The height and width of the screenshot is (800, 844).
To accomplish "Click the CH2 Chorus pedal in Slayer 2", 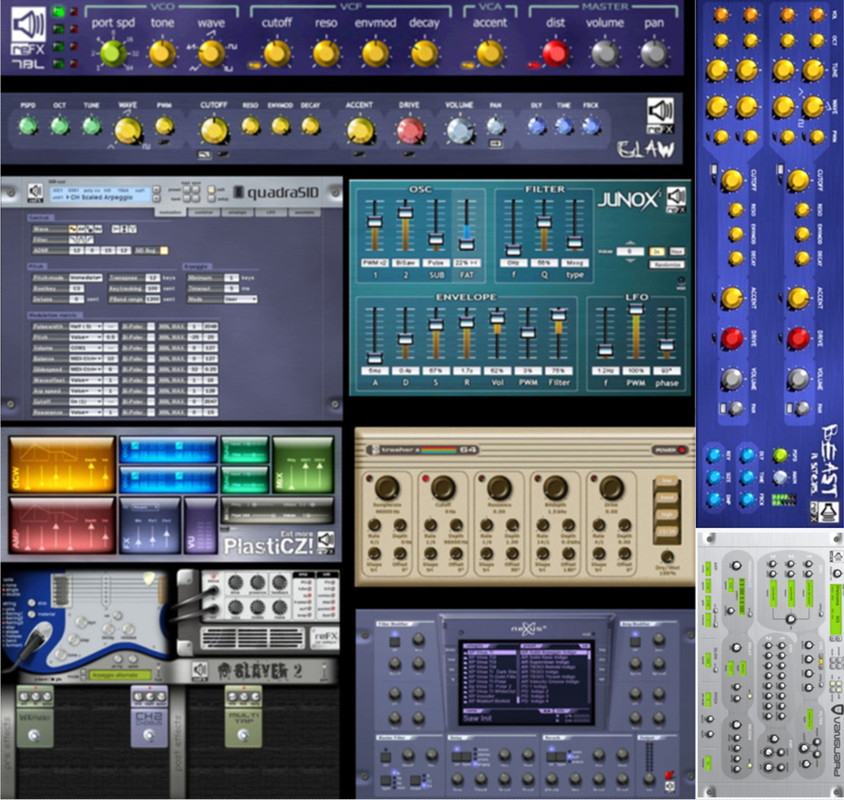I will [149, 717].
